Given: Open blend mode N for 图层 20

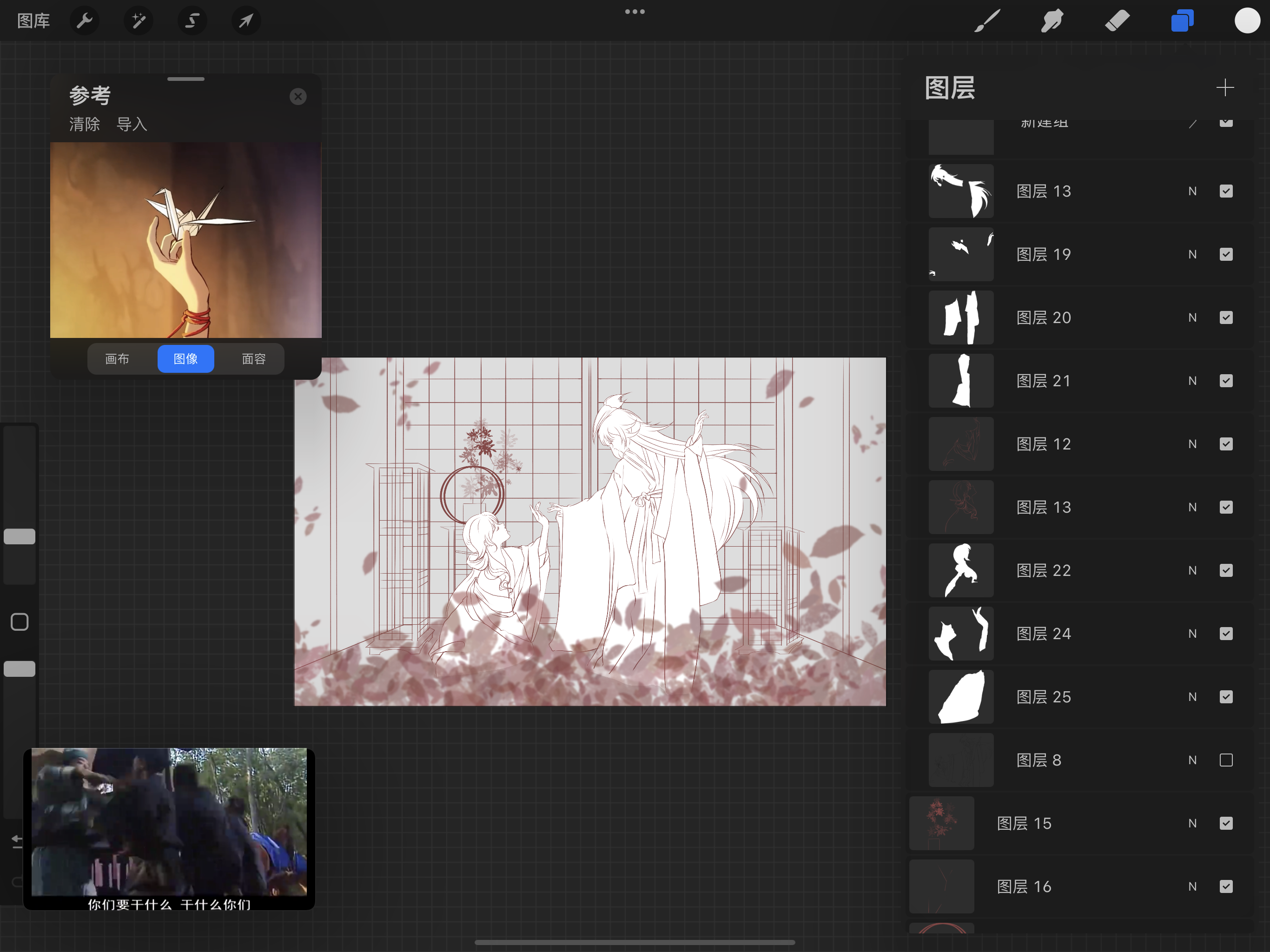Looking at the screenshot, I should click(1192, 317).
